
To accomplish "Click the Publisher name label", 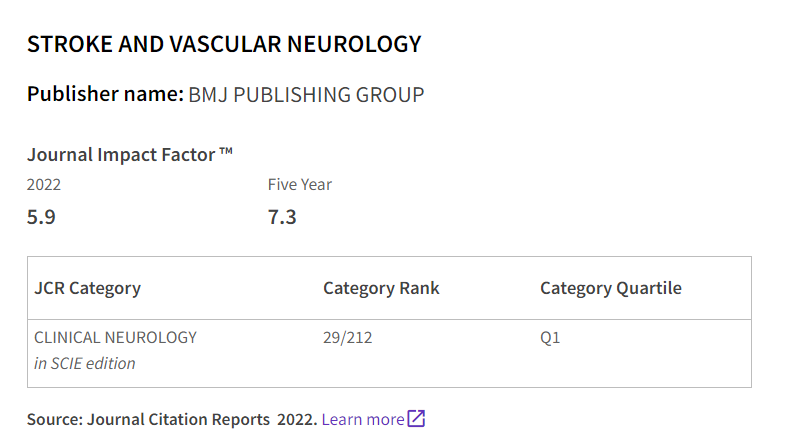I will [x=105, y=95].
